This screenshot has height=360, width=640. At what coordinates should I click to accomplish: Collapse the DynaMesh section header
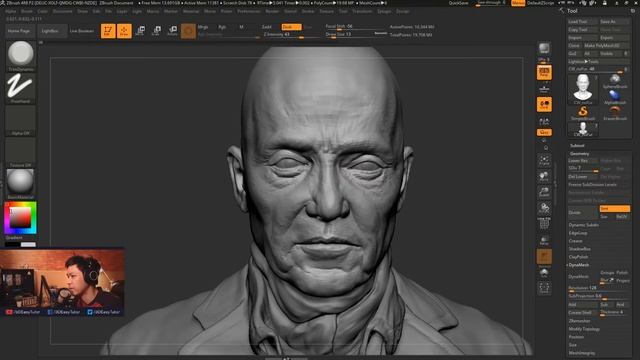click(x=579, y=265)
